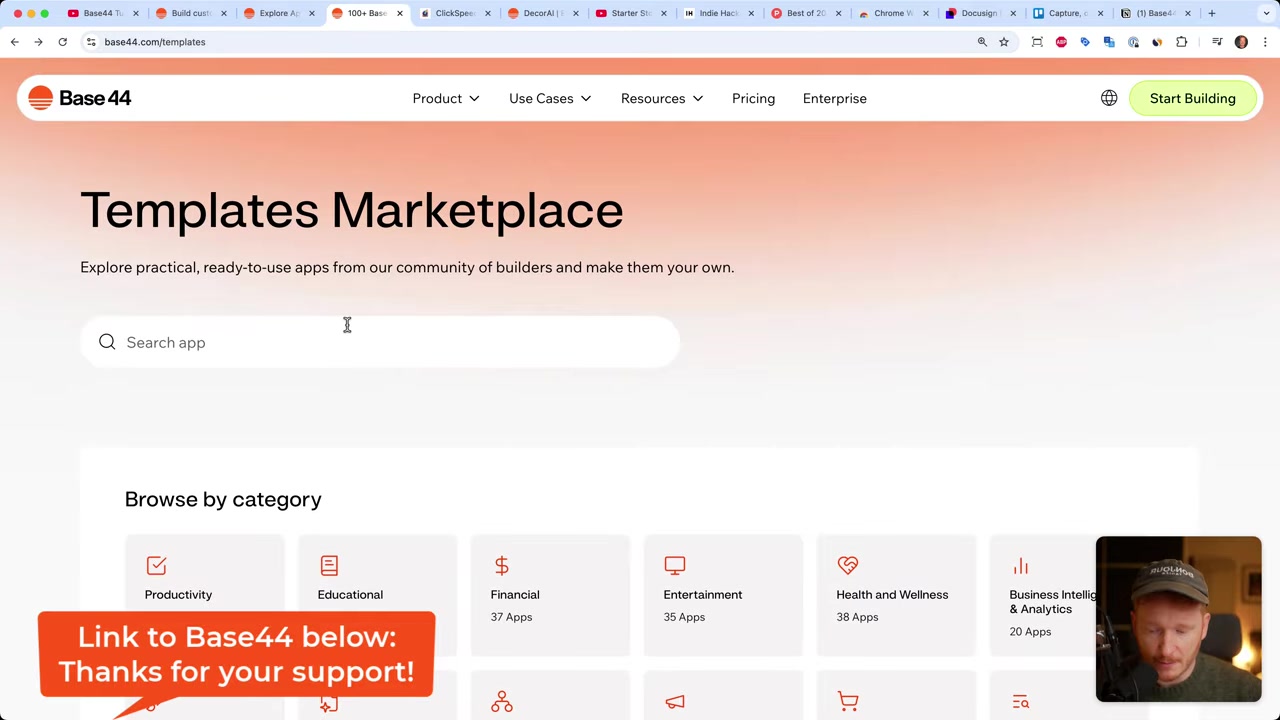Open the Financial 37 Apps category card

pos(550,596)
